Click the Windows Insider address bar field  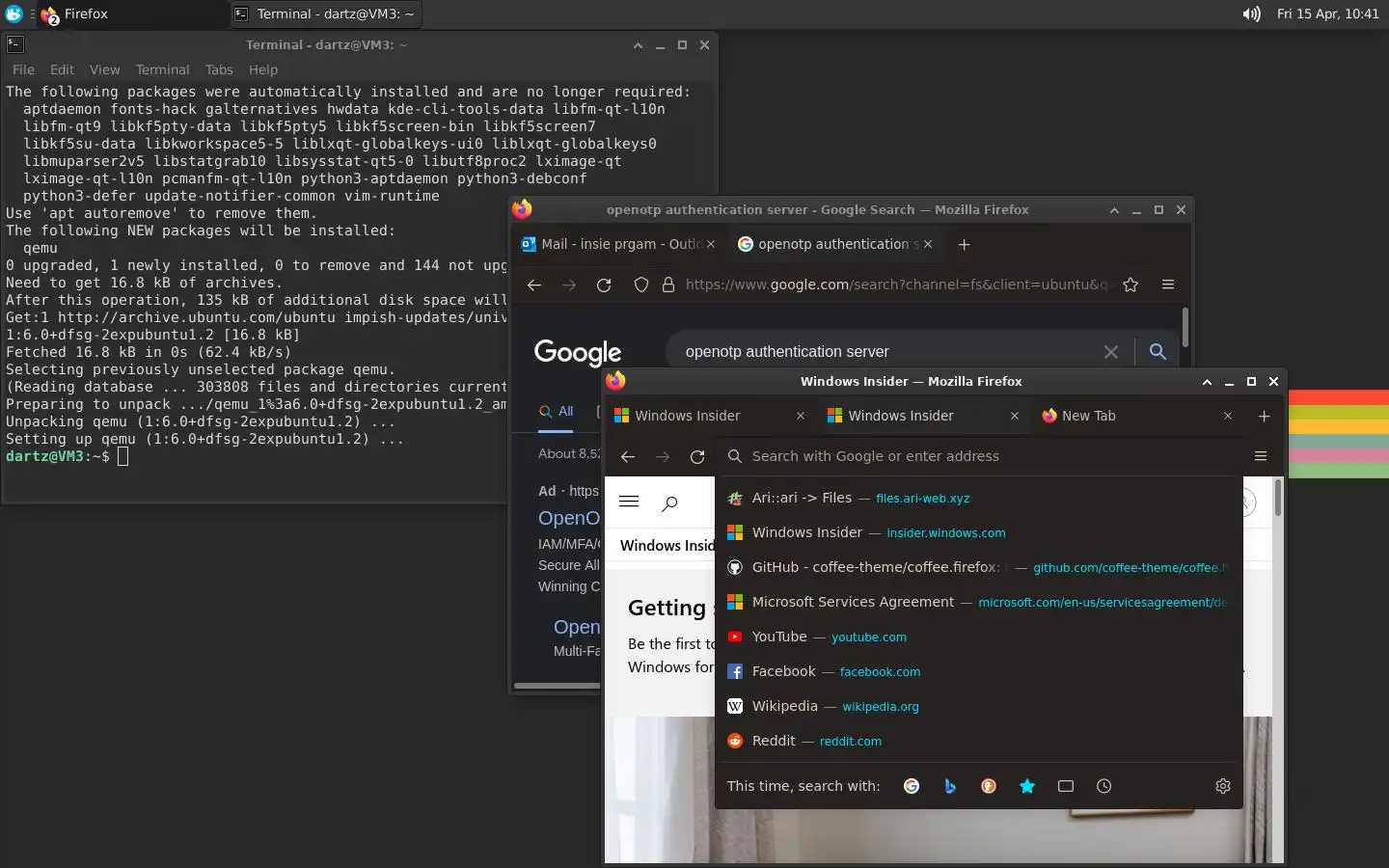click(x=978, y=456)
